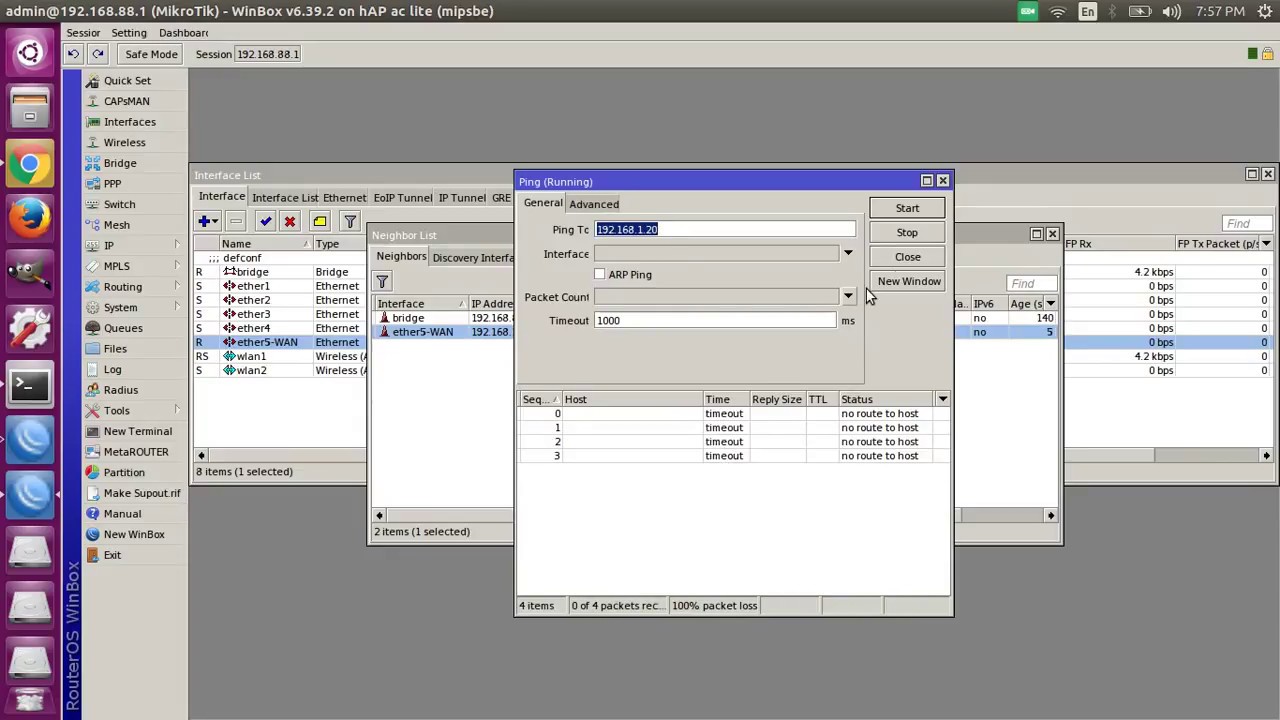Screen dimensions: 1280x720
Task: Open IP Tunnel tab
Action: (x=462, y=198)
